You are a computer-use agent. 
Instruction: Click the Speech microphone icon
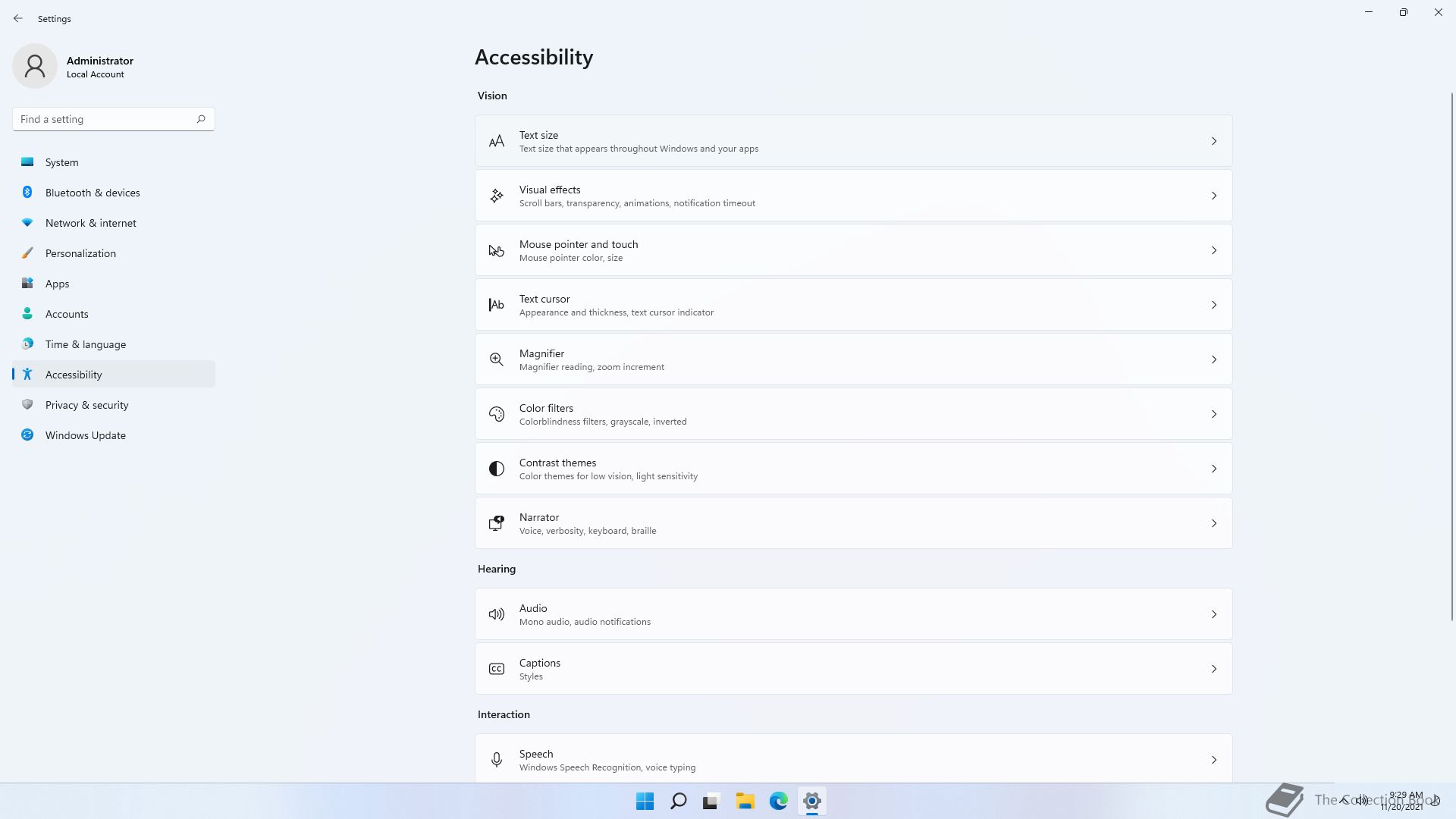(497, 760)
